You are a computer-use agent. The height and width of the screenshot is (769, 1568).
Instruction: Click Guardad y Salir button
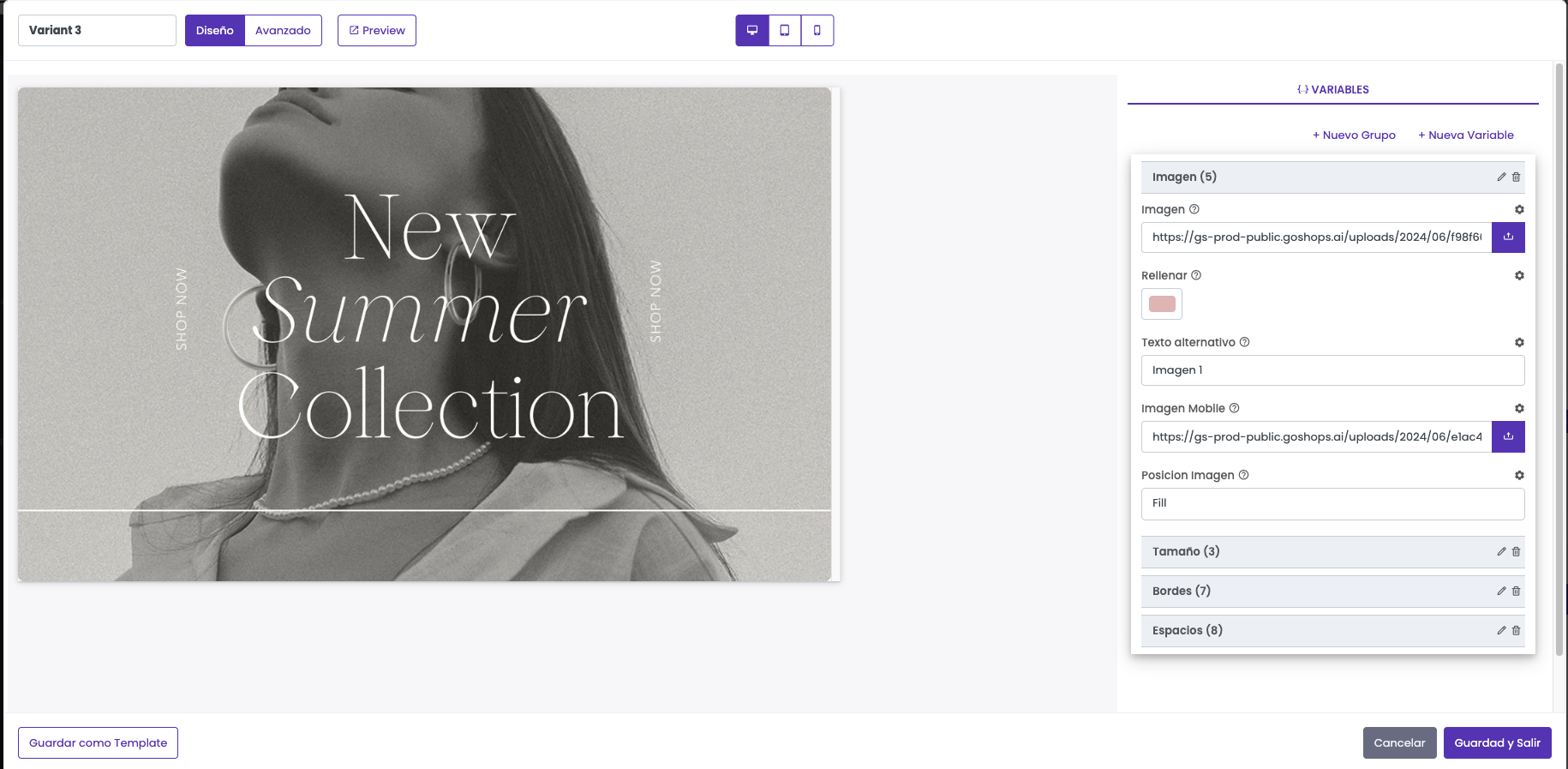(1497, 743)
